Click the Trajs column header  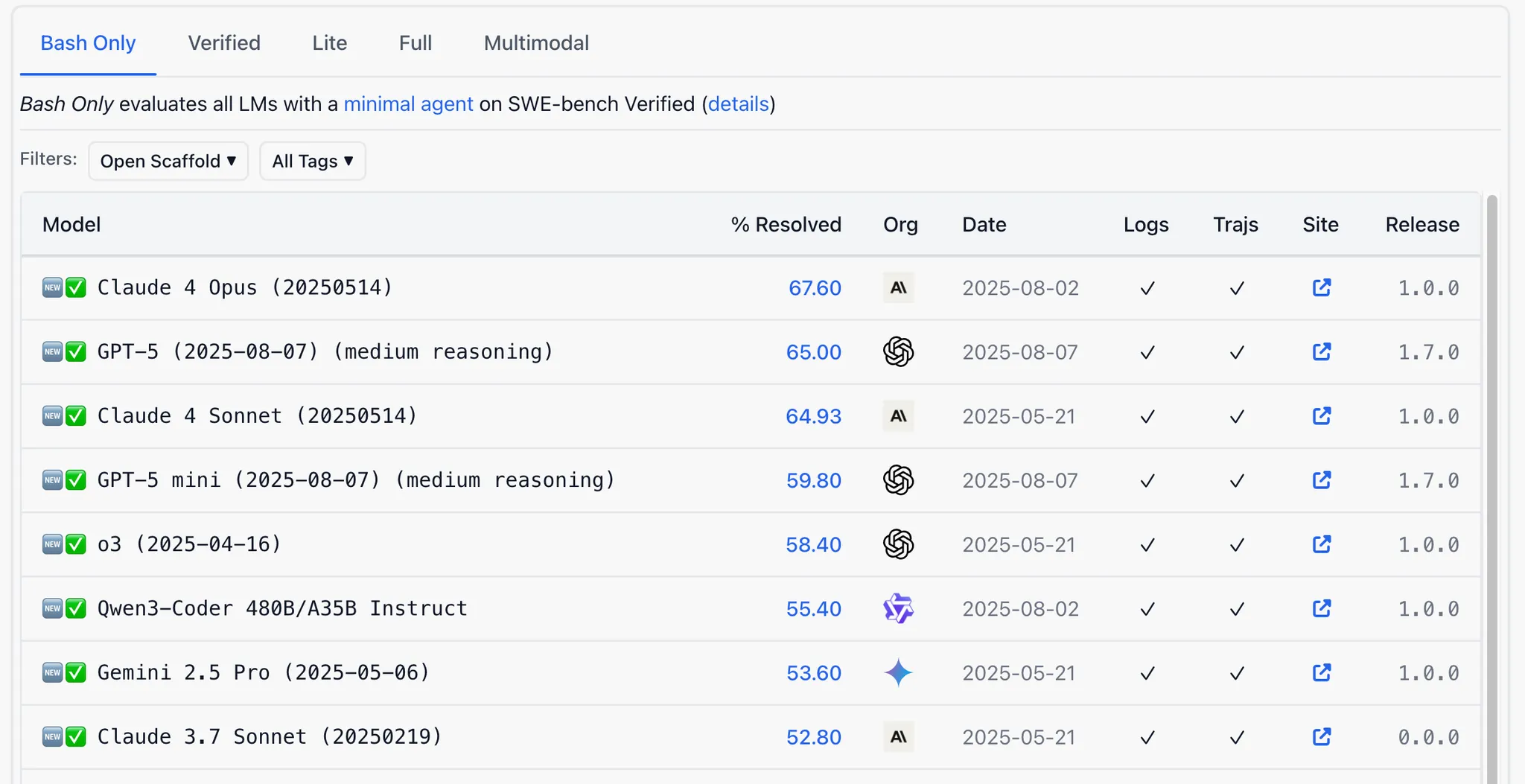[1235, 224]
